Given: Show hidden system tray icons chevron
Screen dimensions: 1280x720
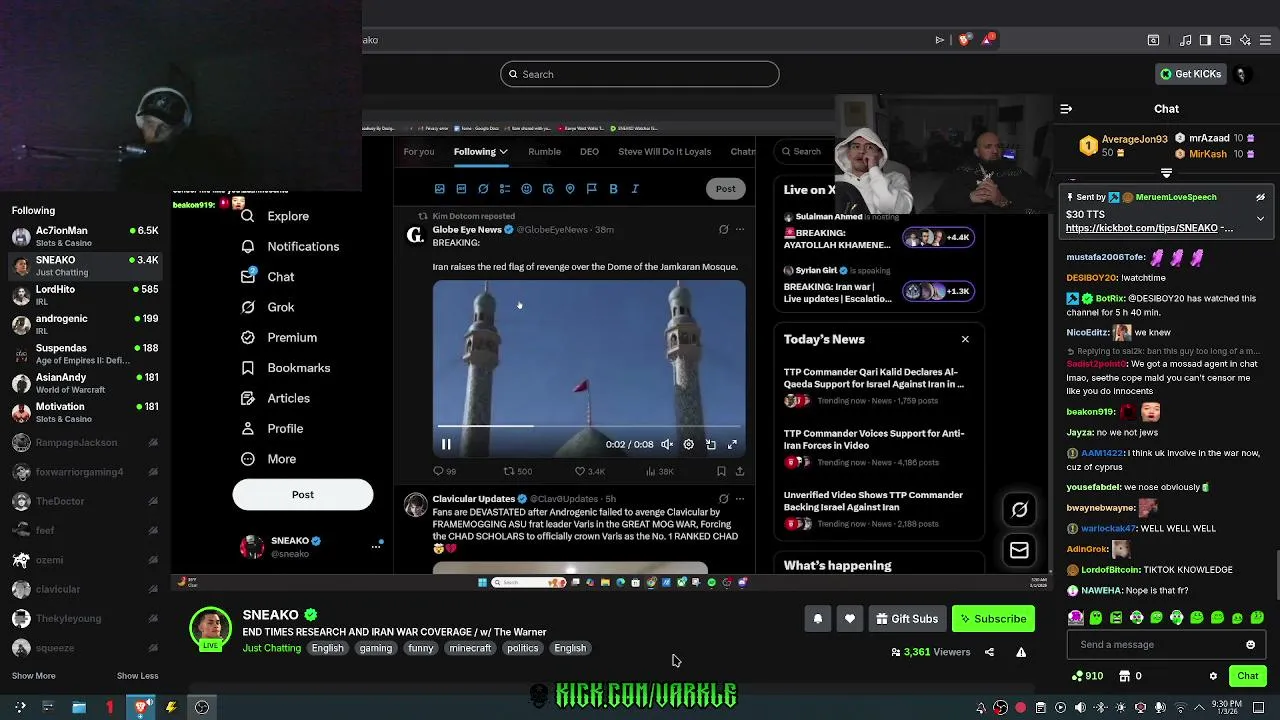Looking at the screenshot, I should [1200, 708].
